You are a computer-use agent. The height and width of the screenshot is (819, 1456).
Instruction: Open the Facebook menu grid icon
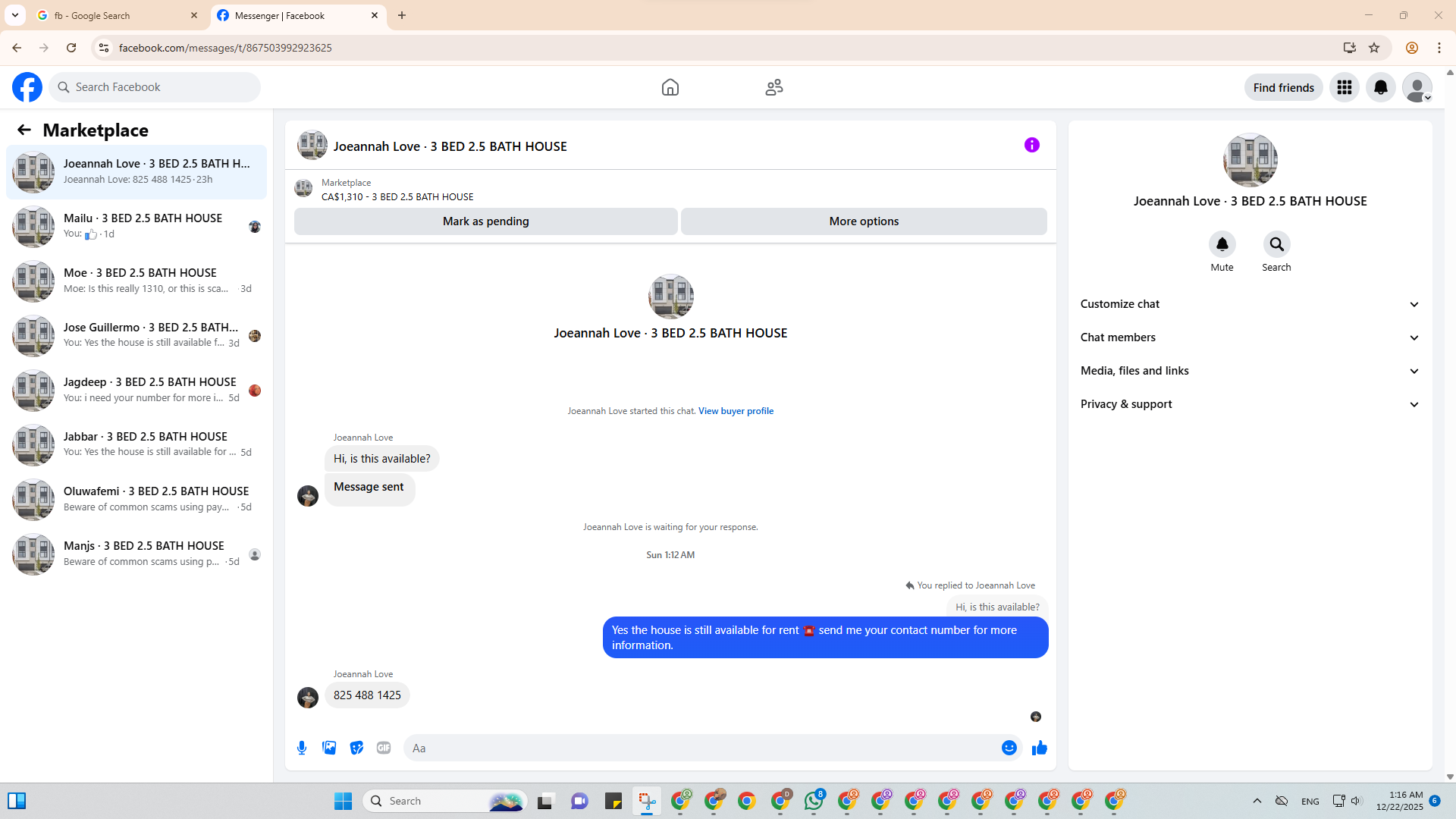tap(1345, 87)
